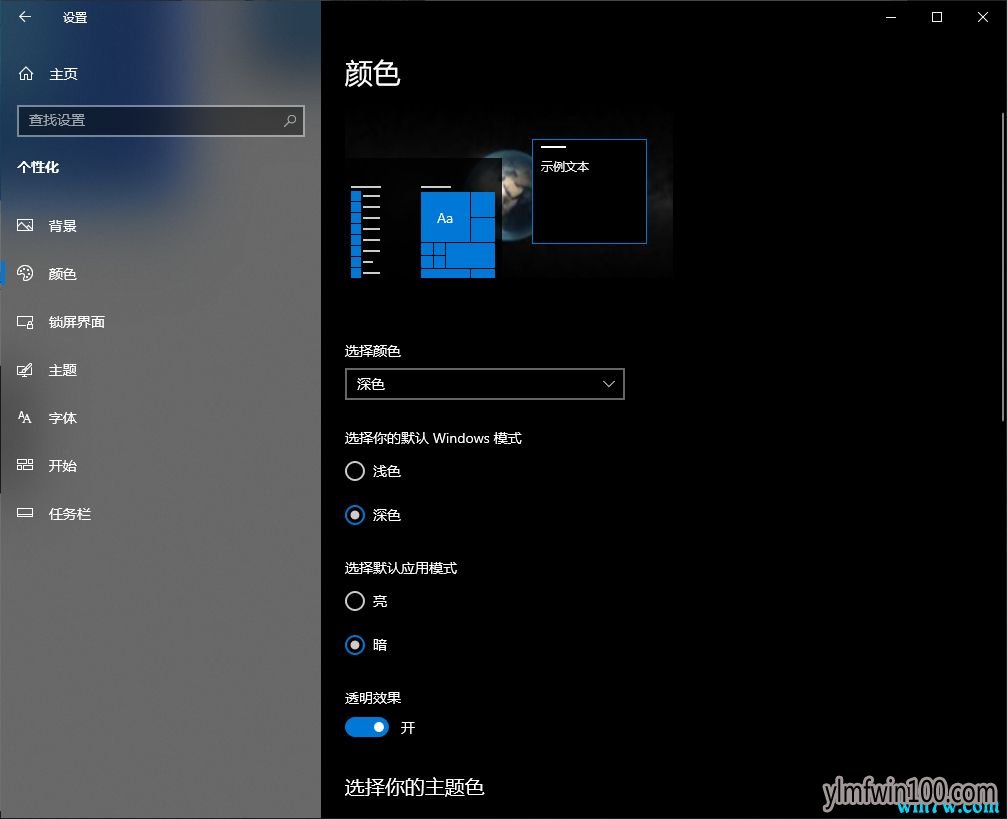The height and width of the screenshot is (819, 1007).
Task: Go to 任务栏 settings page
Action: pyautogui.click(x=161, y=513)
